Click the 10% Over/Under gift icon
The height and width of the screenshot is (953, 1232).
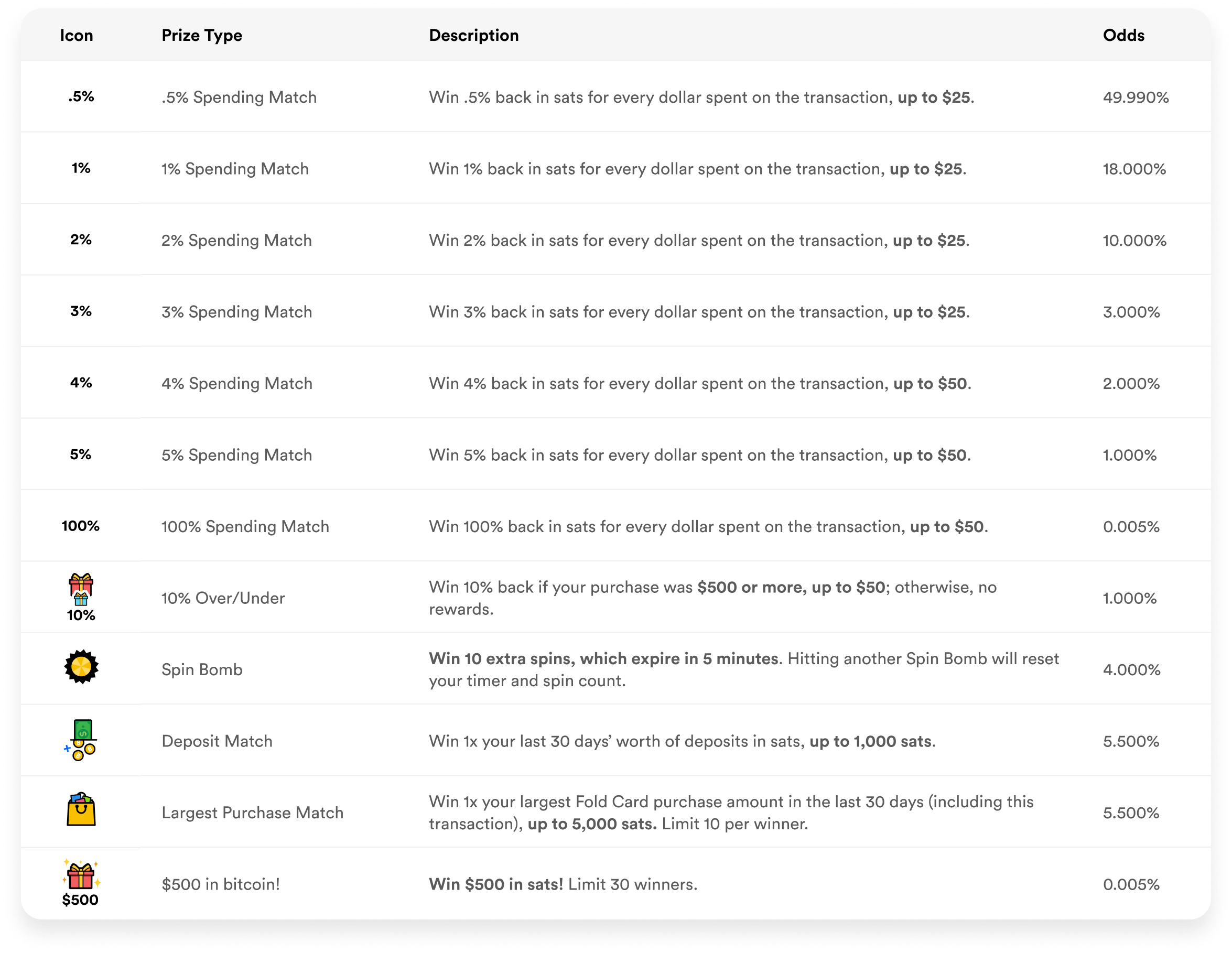[x=81, y=590]
